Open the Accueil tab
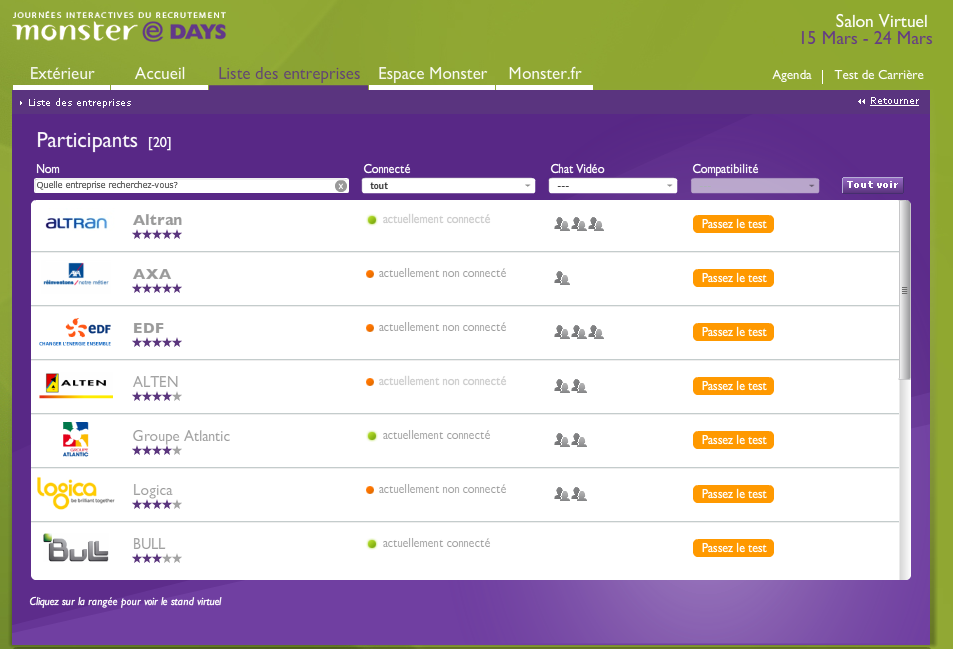953x649 pixels. click(160, 74)
